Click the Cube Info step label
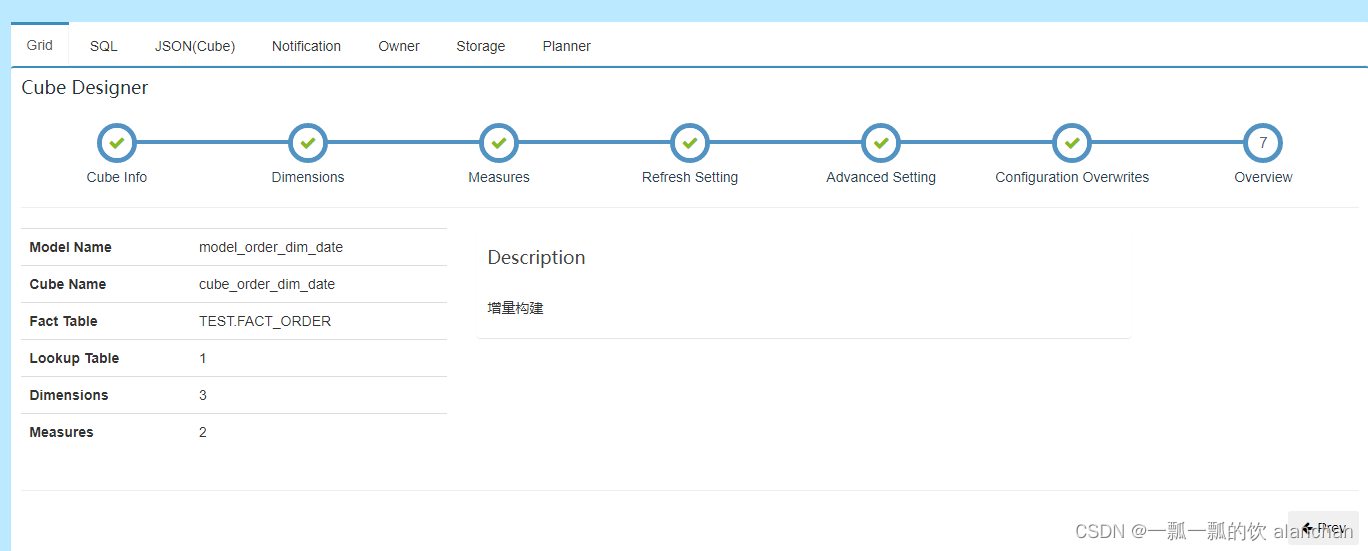The height and width of the screenshot is (551, 1368). 117,177
